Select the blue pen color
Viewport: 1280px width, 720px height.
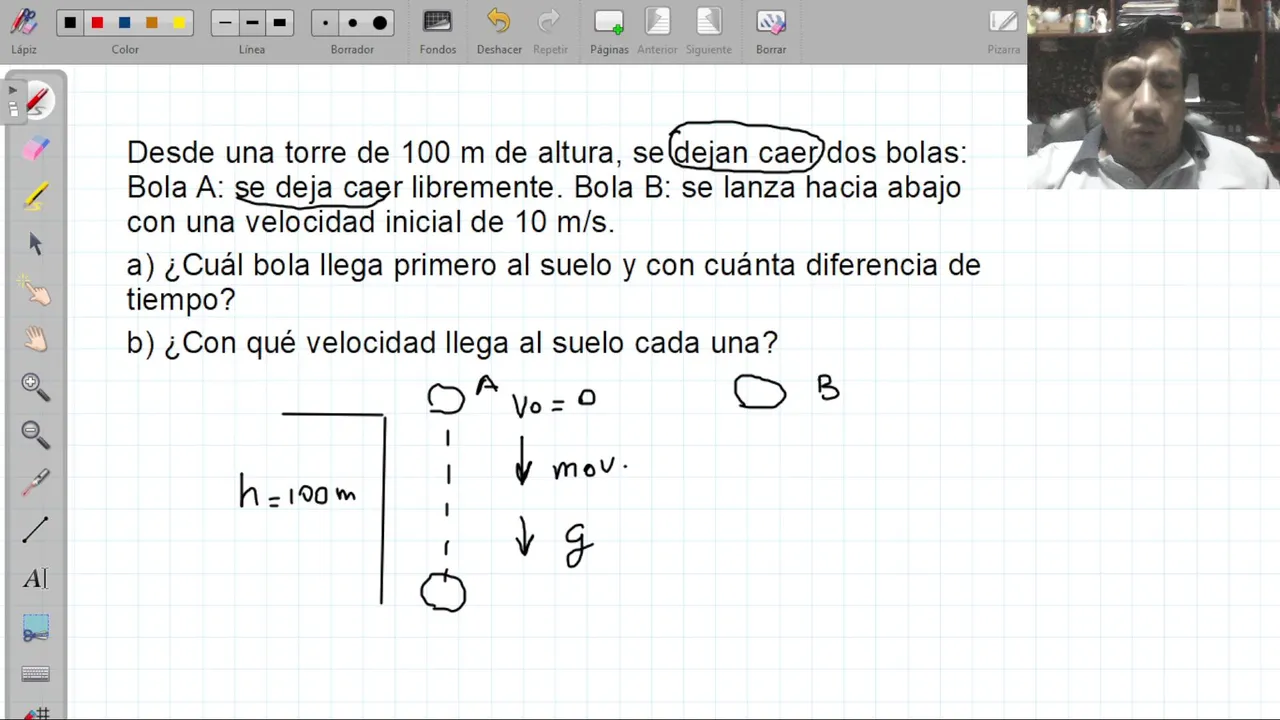pos(124,23)
